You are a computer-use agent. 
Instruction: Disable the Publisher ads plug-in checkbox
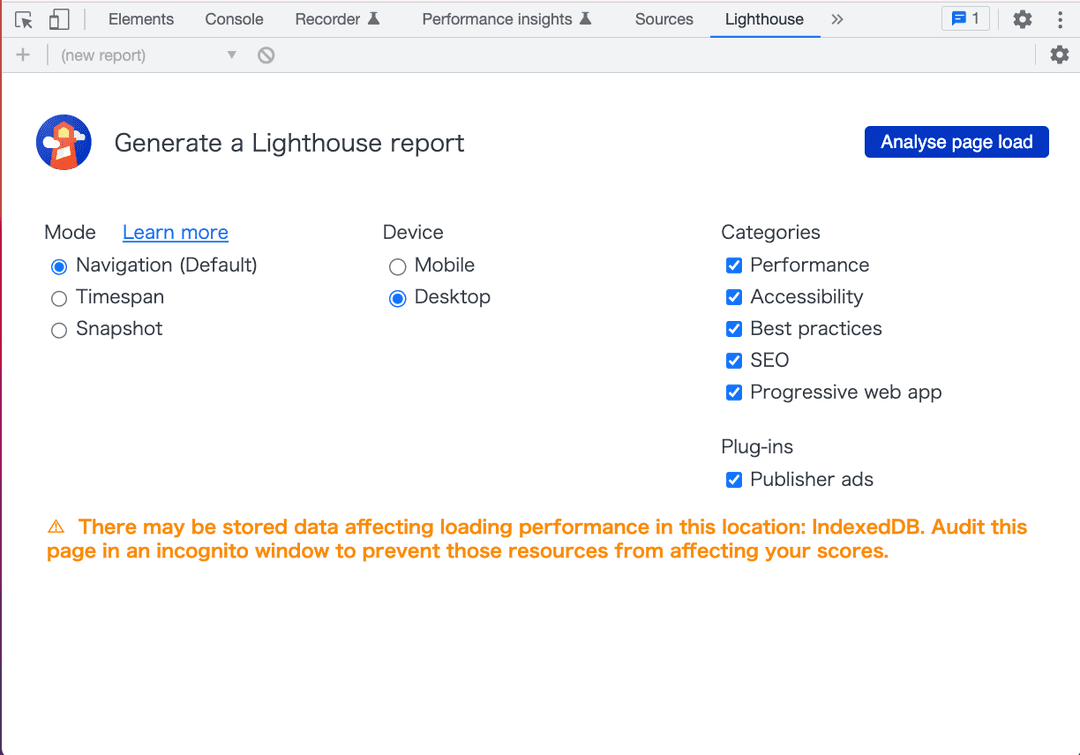click(x=734, y=479)
